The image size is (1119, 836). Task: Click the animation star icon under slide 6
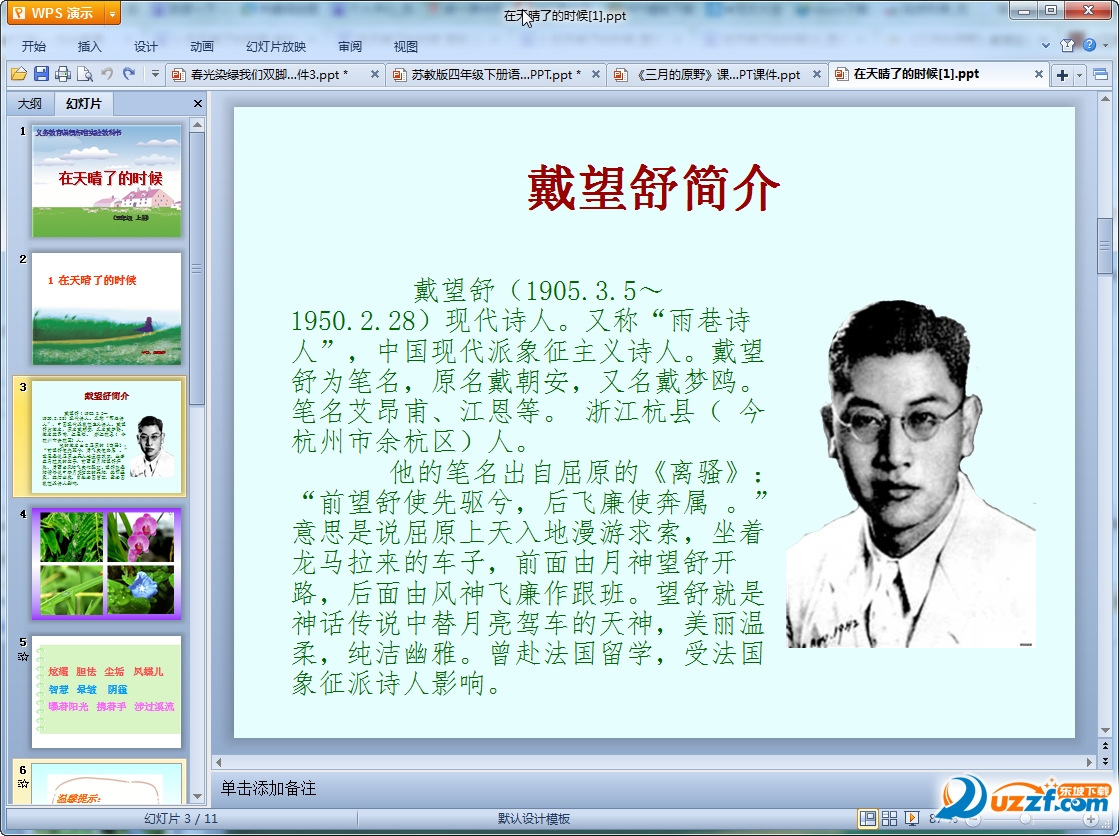(23, 783)
